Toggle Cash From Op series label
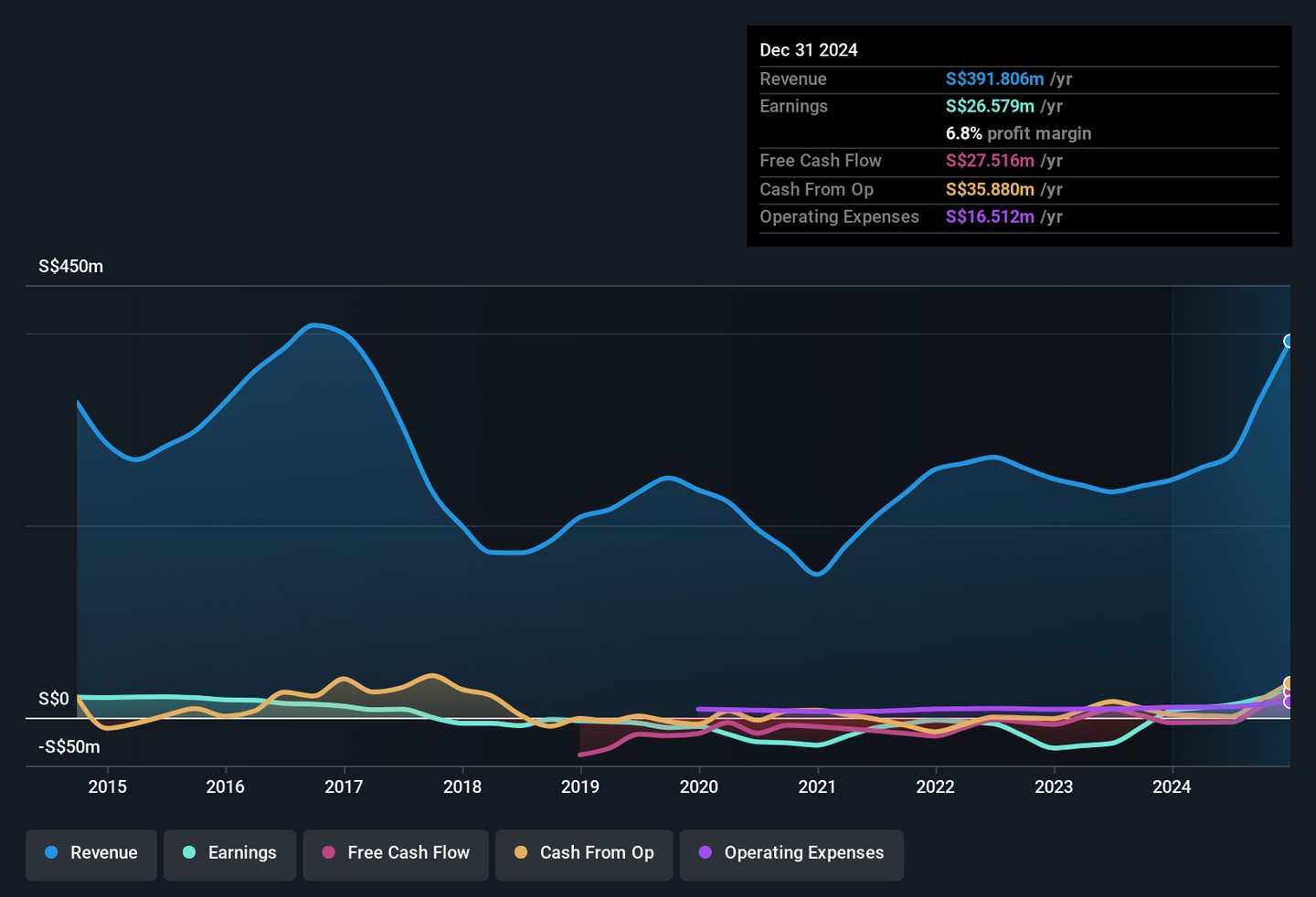1316x897 pixels. pyautogui.click(x=597, y=852)
